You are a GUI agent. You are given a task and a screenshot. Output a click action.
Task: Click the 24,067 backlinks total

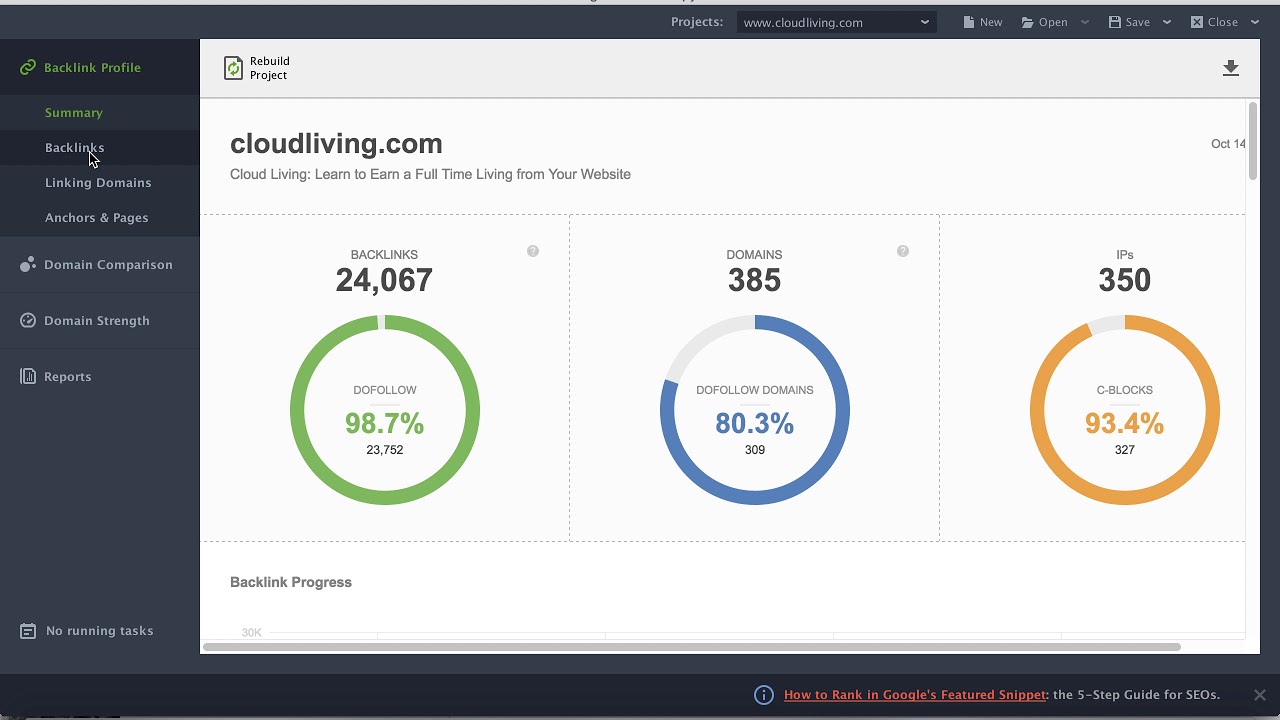(384, 281)
